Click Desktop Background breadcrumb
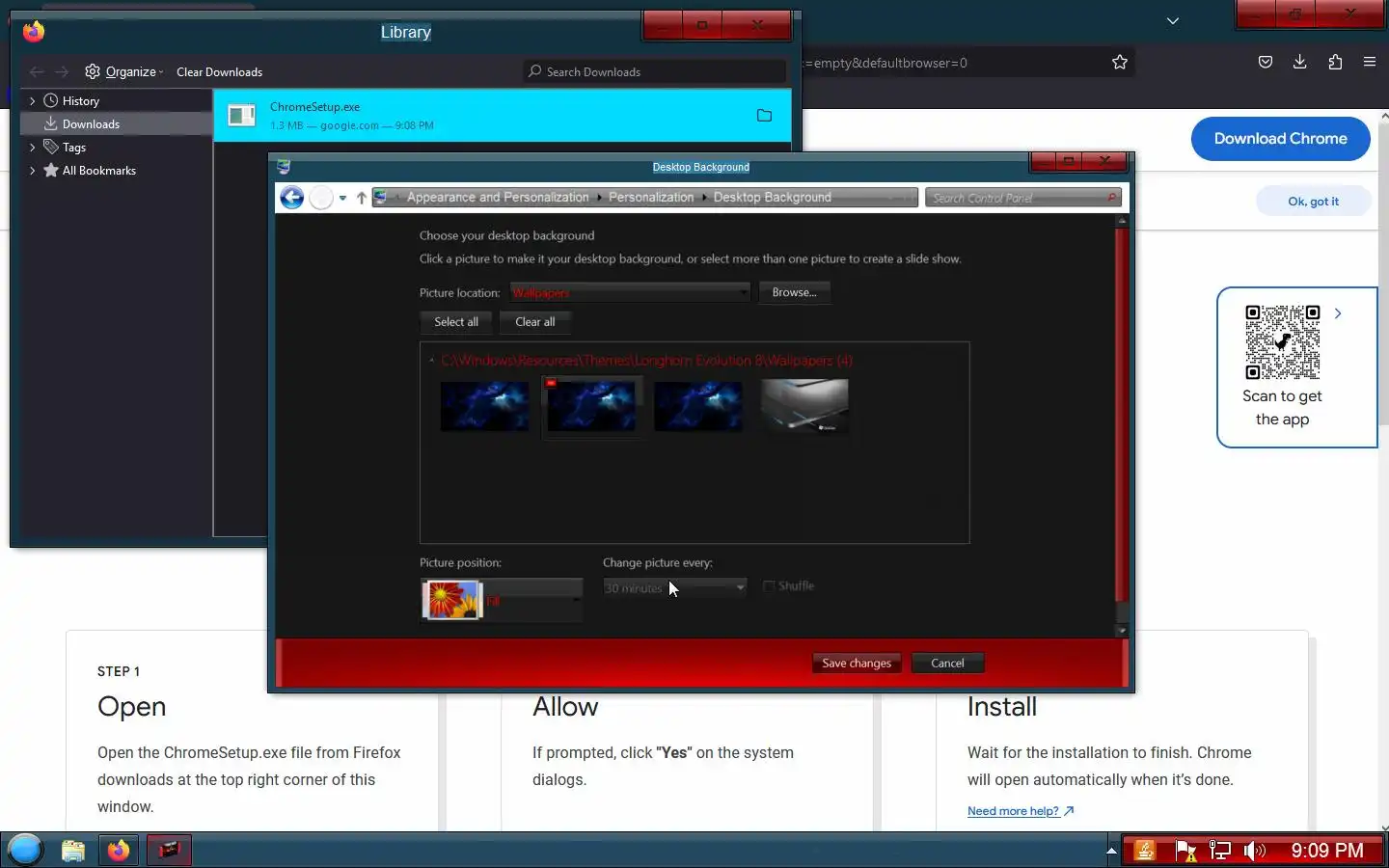1389x868 pixels. point(772,197)
